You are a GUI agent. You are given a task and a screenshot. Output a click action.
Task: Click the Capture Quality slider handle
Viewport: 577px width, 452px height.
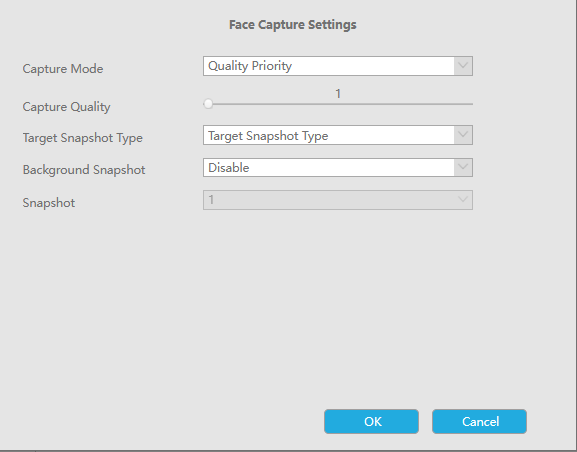[208, 104]
